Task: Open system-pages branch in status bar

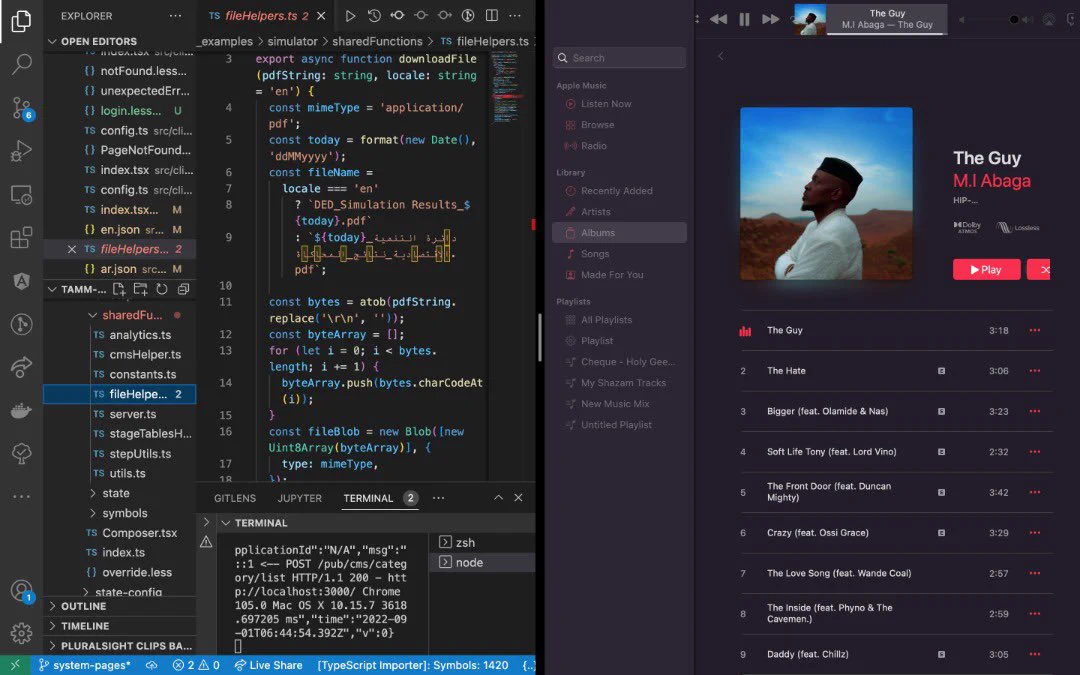Action: point(84,665)
